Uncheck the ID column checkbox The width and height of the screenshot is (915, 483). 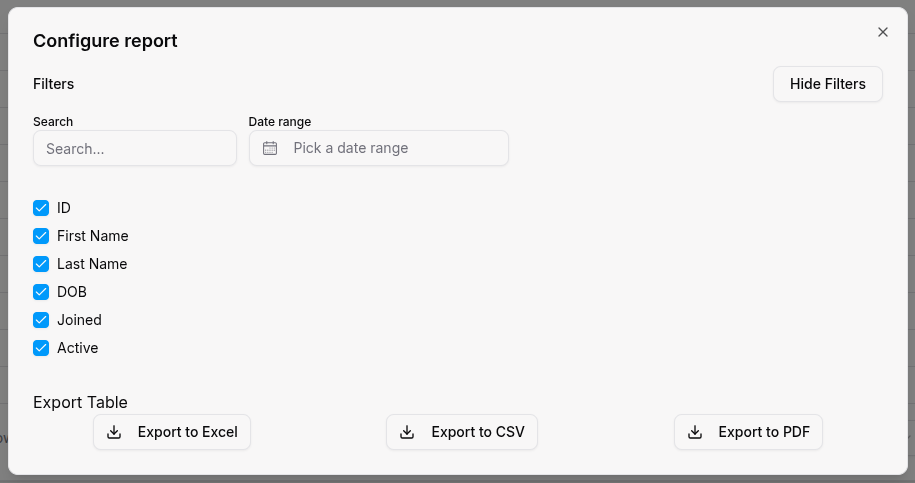(41, 208)
